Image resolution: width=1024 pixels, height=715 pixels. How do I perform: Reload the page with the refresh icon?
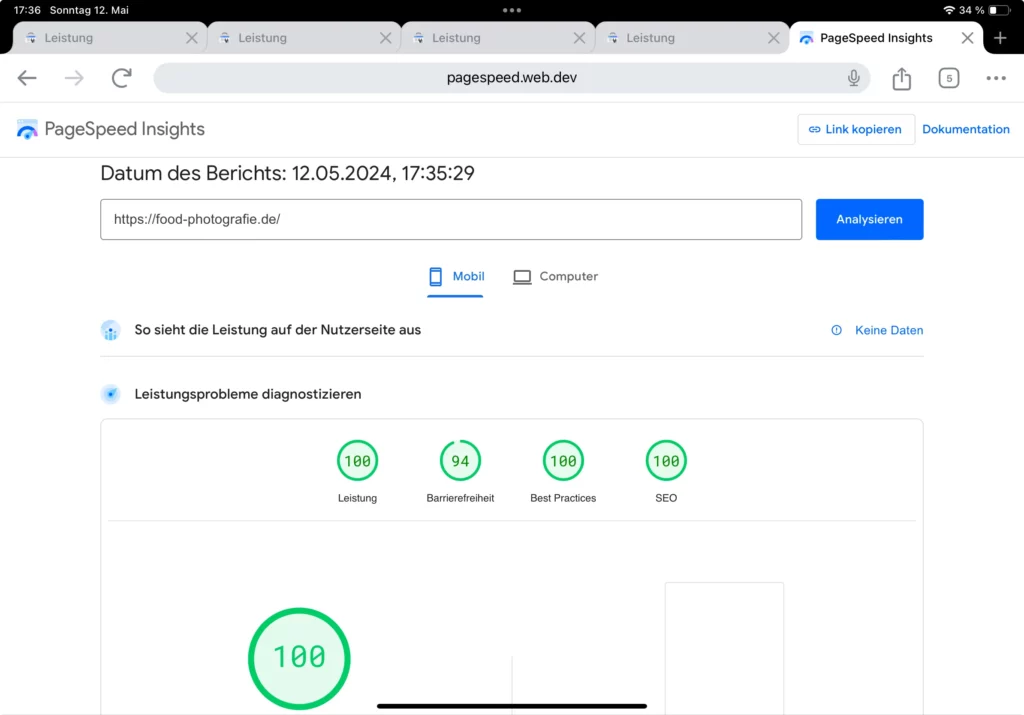click(121, 78)
